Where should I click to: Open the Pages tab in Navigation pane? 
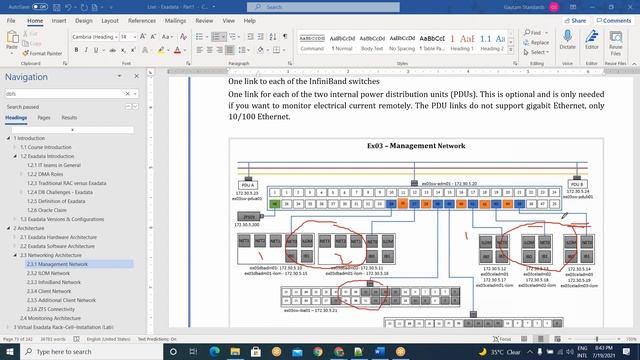click(x=44, y=118)
